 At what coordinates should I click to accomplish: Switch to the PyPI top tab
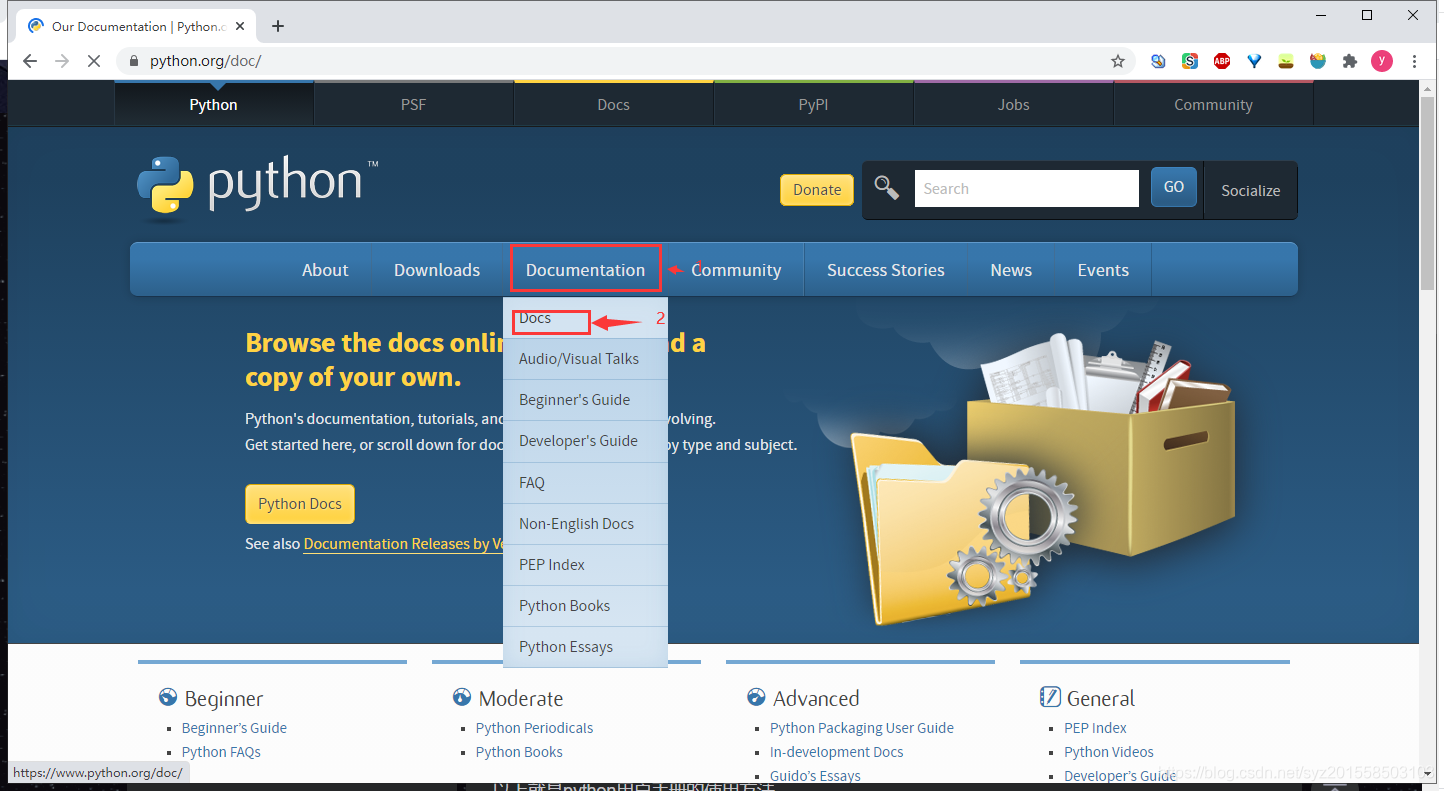tap(813, 104)
